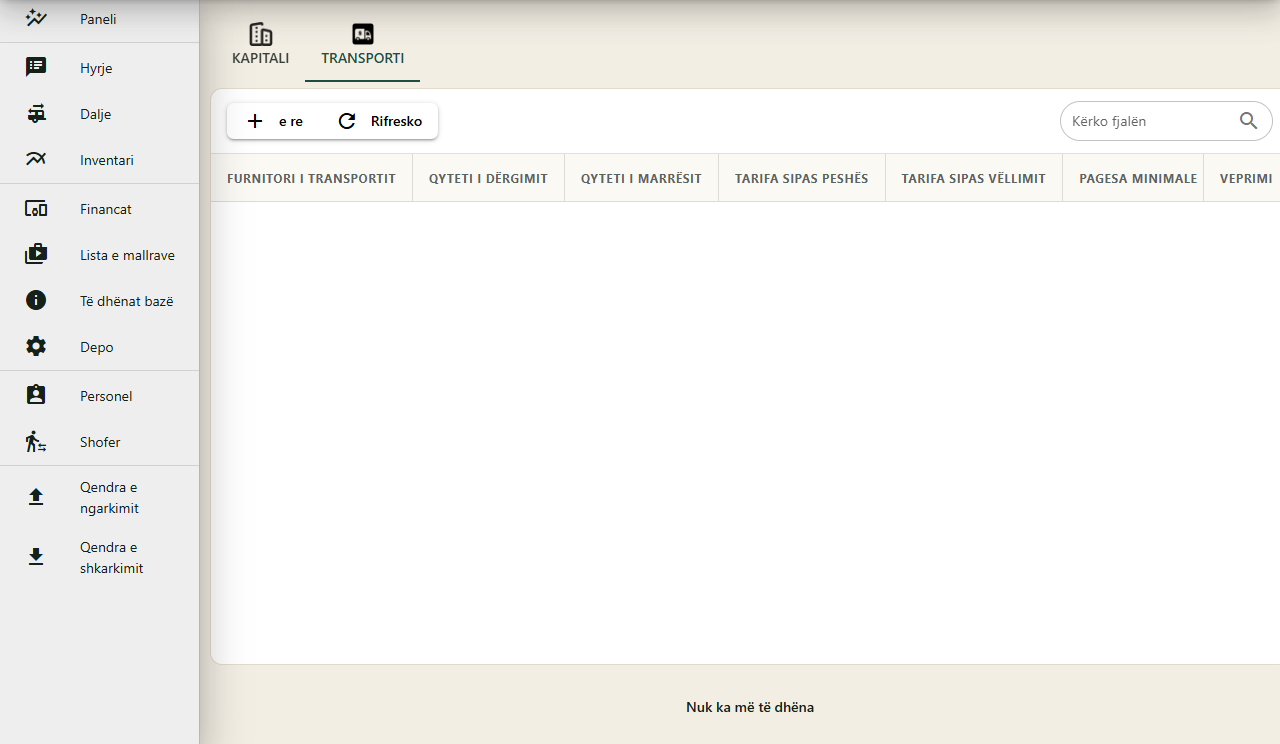Click the 'Nuk ka më të dhëna' message
1280x744 pixels.
pyautogui.click(x=750, y=707)
